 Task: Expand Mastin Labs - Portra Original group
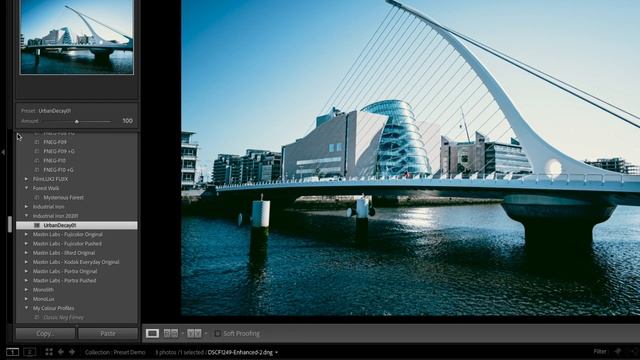point(27,271)
